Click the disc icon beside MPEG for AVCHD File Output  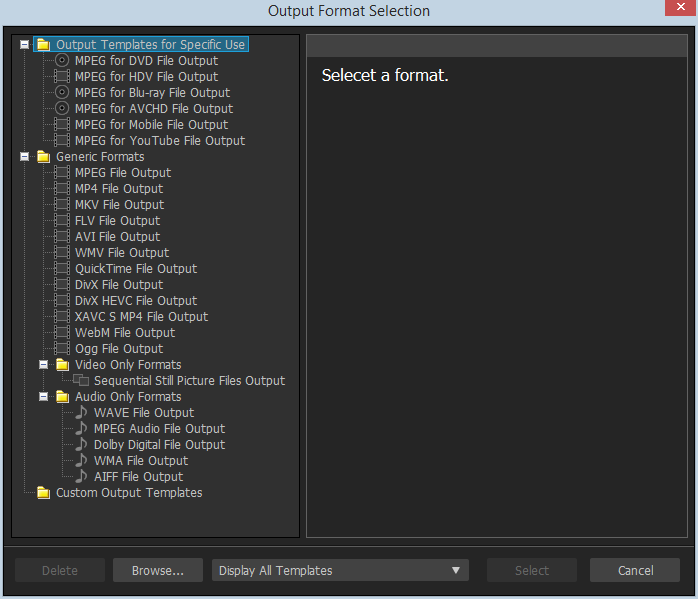[x=62, y=109]
